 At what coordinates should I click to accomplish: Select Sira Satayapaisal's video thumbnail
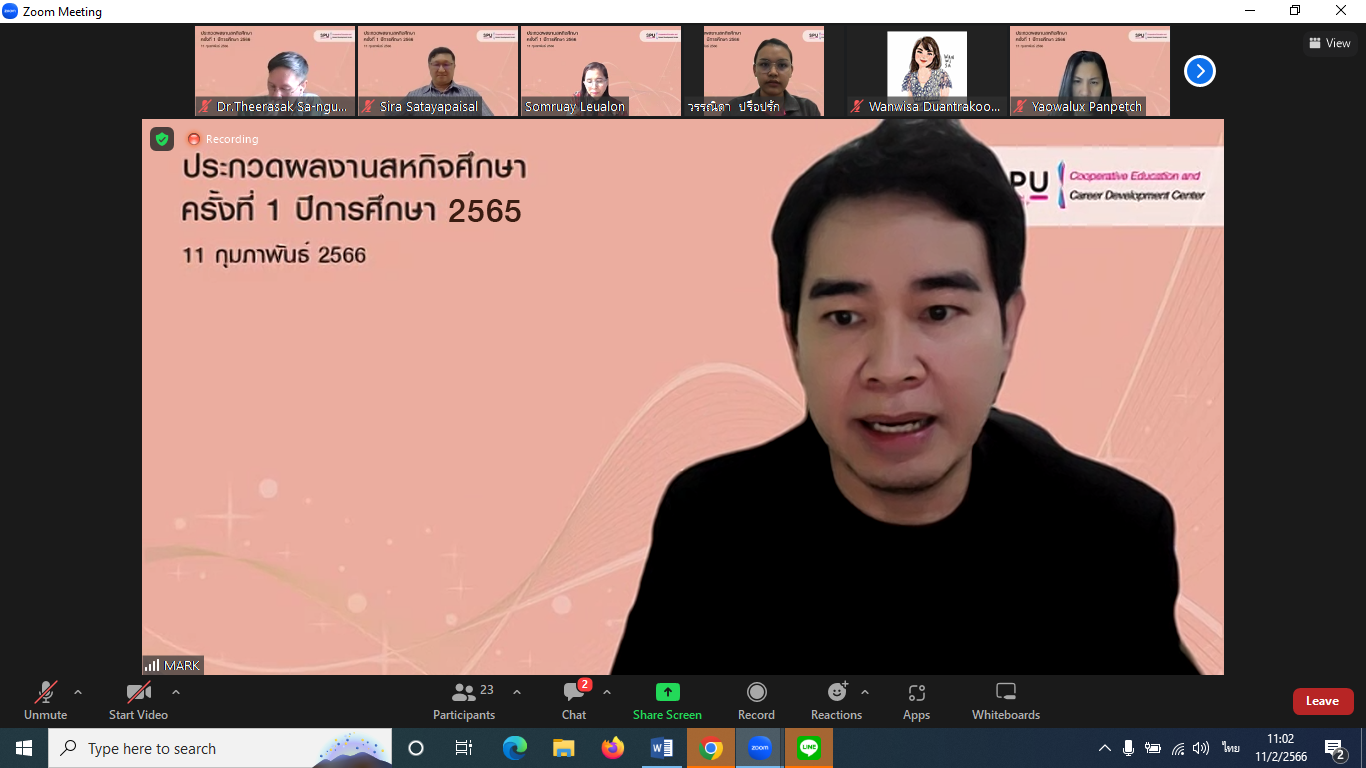point(438,71)
